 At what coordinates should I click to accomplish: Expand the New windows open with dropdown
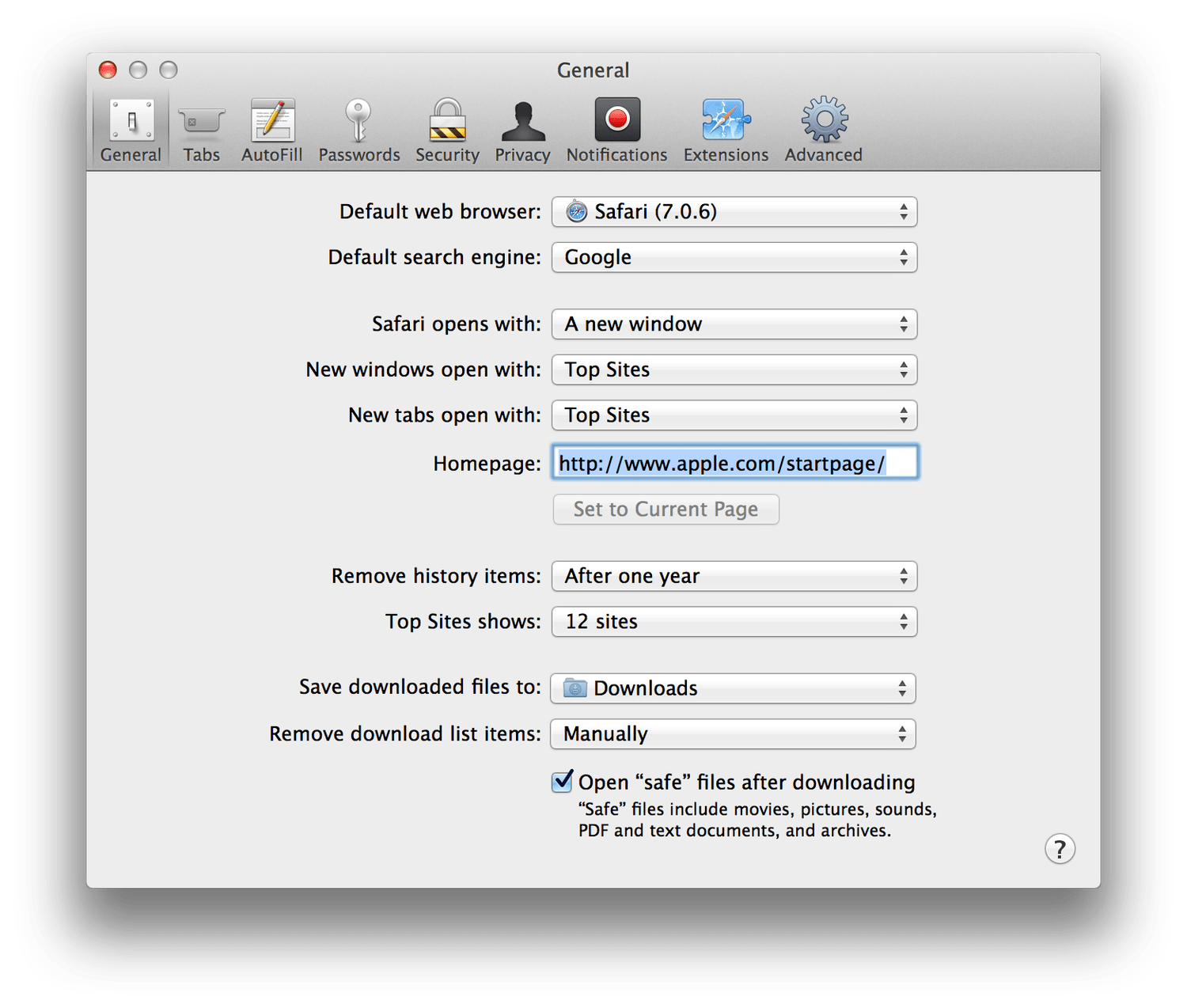pyautogui.click(x=734, y=369)
